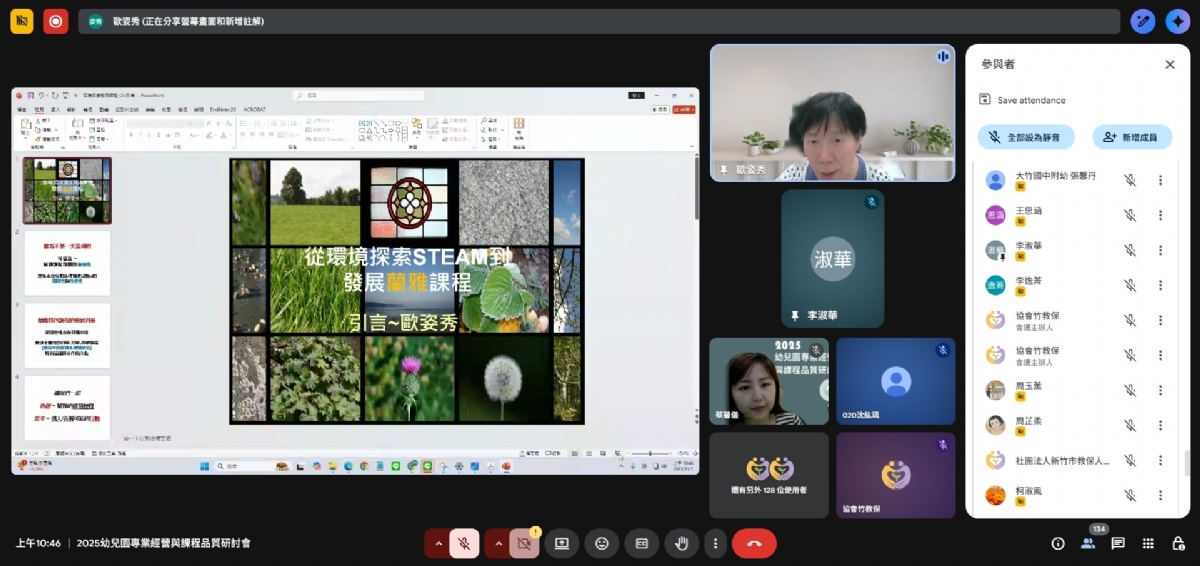Toggle the microphone mute button
This screenshot has height=566, width=1200.
pyautogui.click(x=464, y=543)
